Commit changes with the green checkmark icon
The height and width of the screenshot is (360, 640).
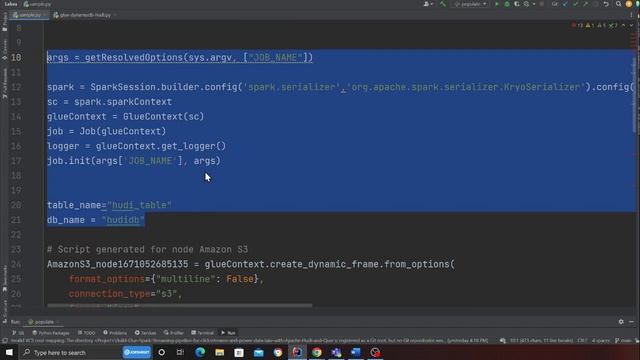coord(576,4)
